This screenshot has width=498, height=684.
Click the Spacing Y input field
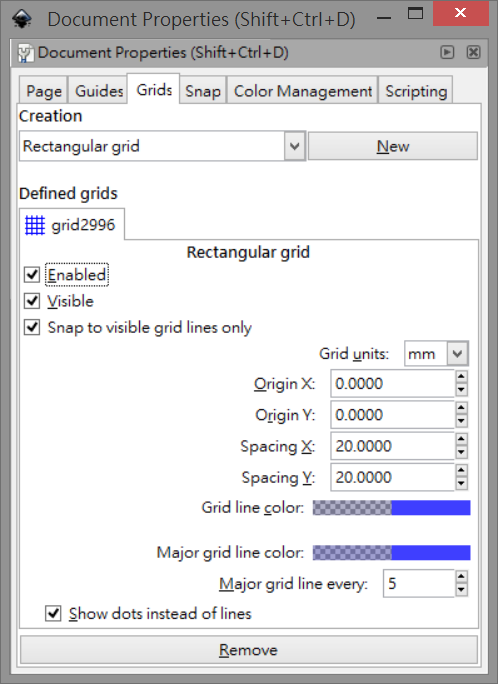[x=392, y=477]
